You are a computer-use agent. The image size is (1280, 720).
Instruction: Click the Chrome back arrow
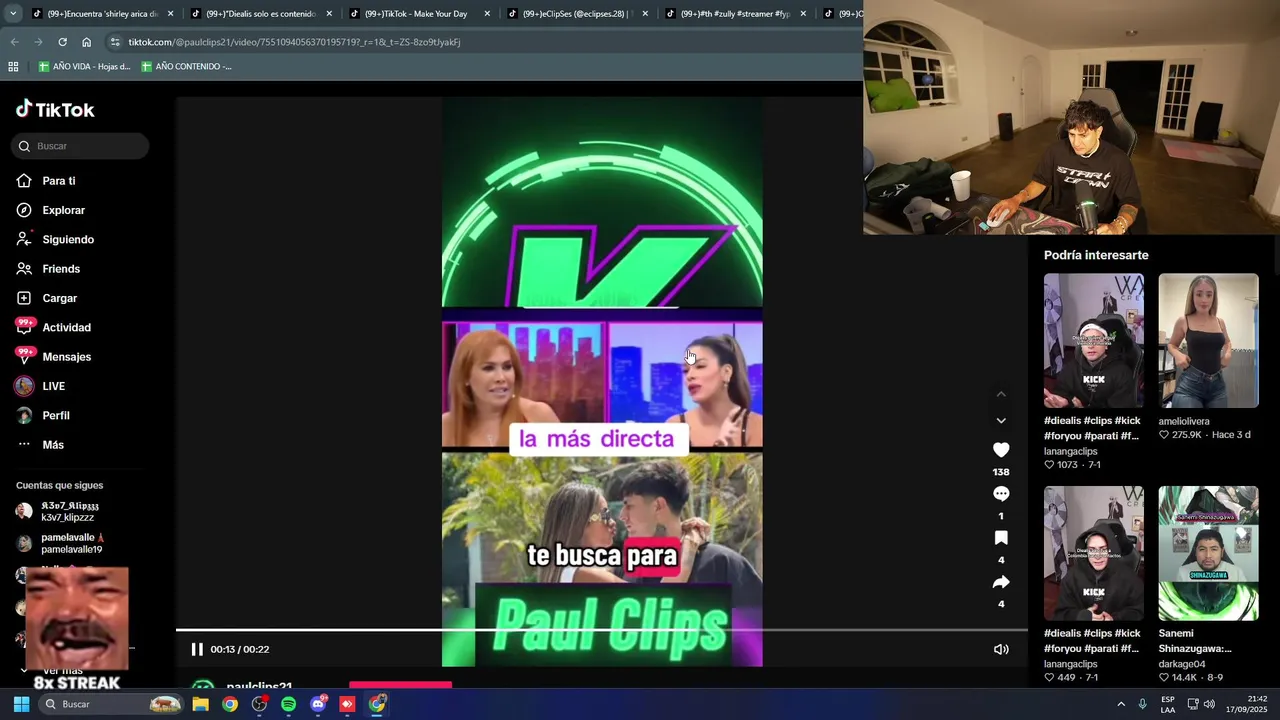point(14,42)
